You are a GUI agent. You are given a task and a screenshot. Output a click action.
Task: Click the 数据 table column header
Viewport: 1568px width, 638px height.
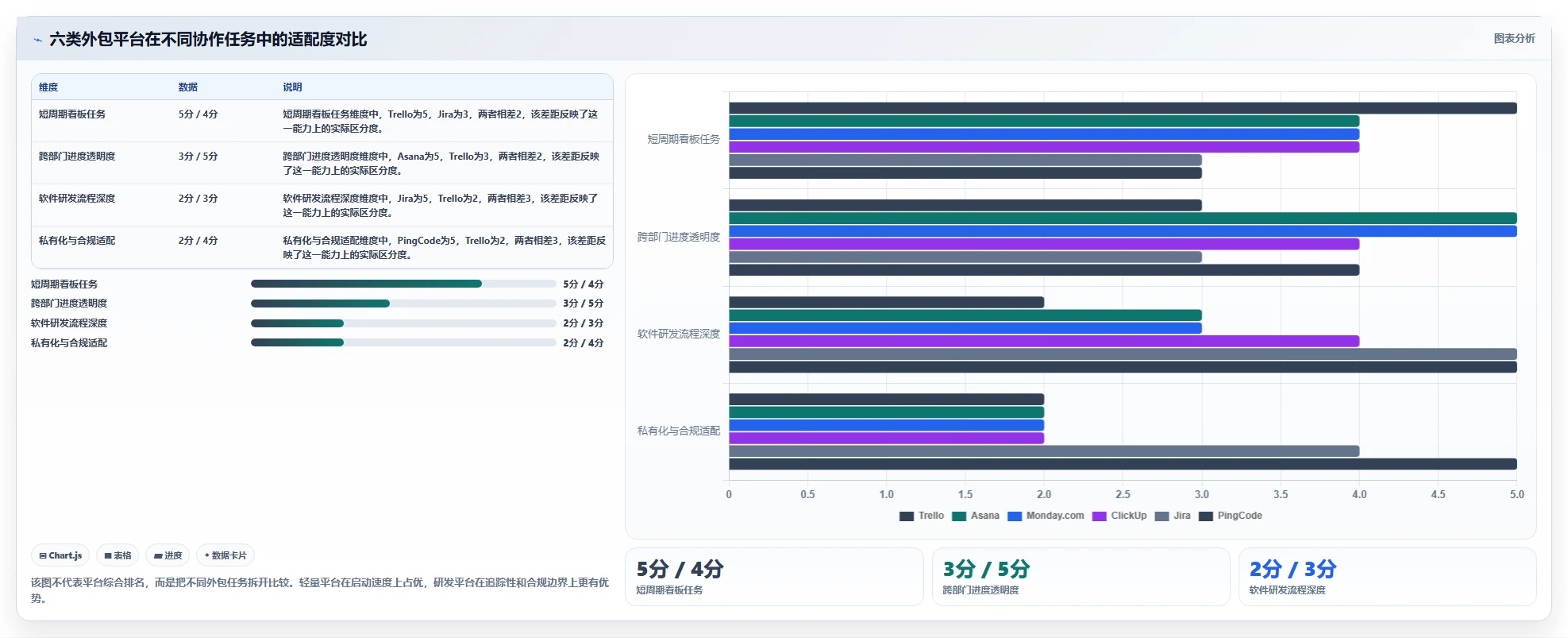(188, 87)
